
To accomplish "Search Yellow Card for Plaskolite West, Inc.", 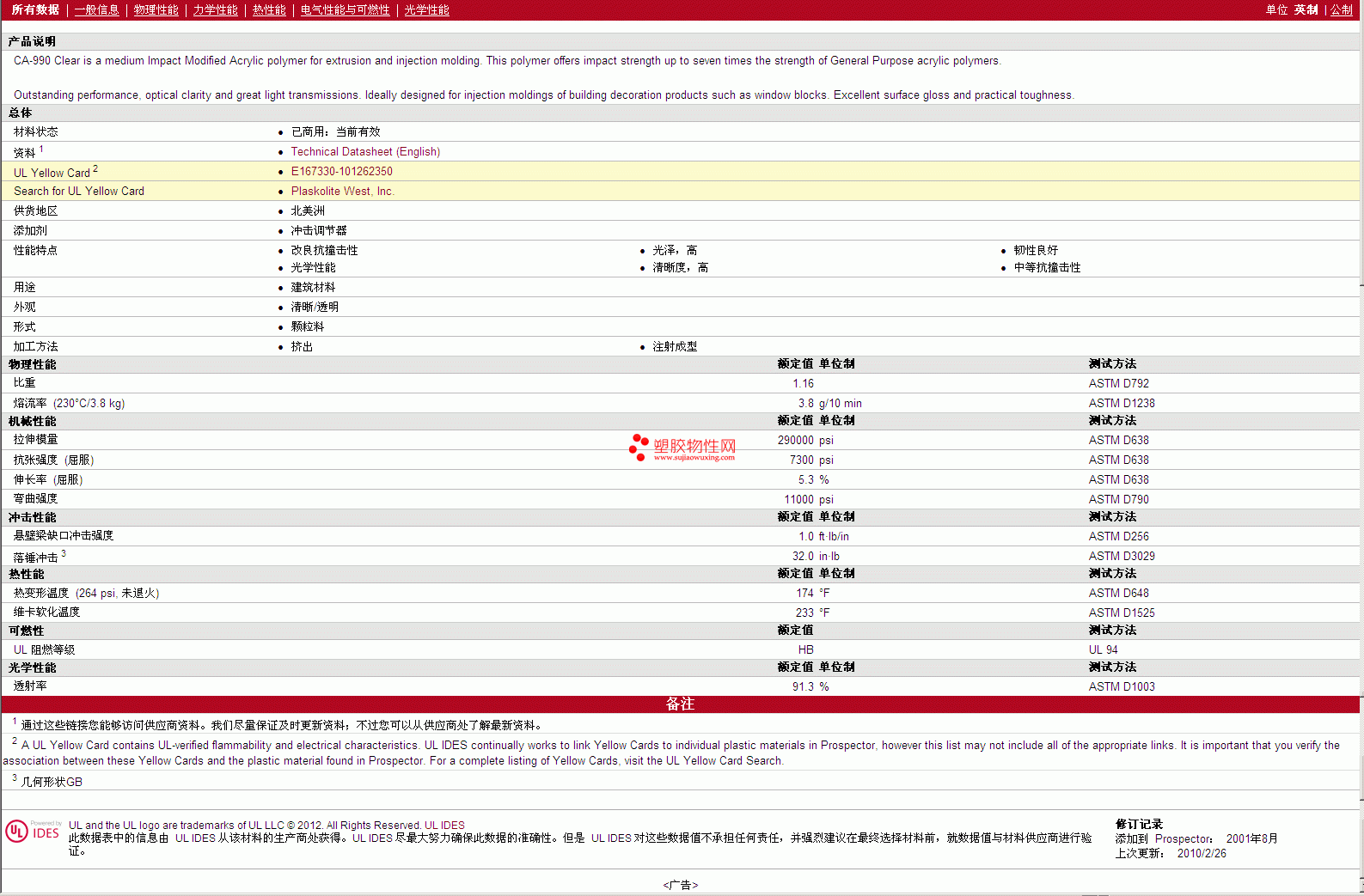I will (342, 191).
